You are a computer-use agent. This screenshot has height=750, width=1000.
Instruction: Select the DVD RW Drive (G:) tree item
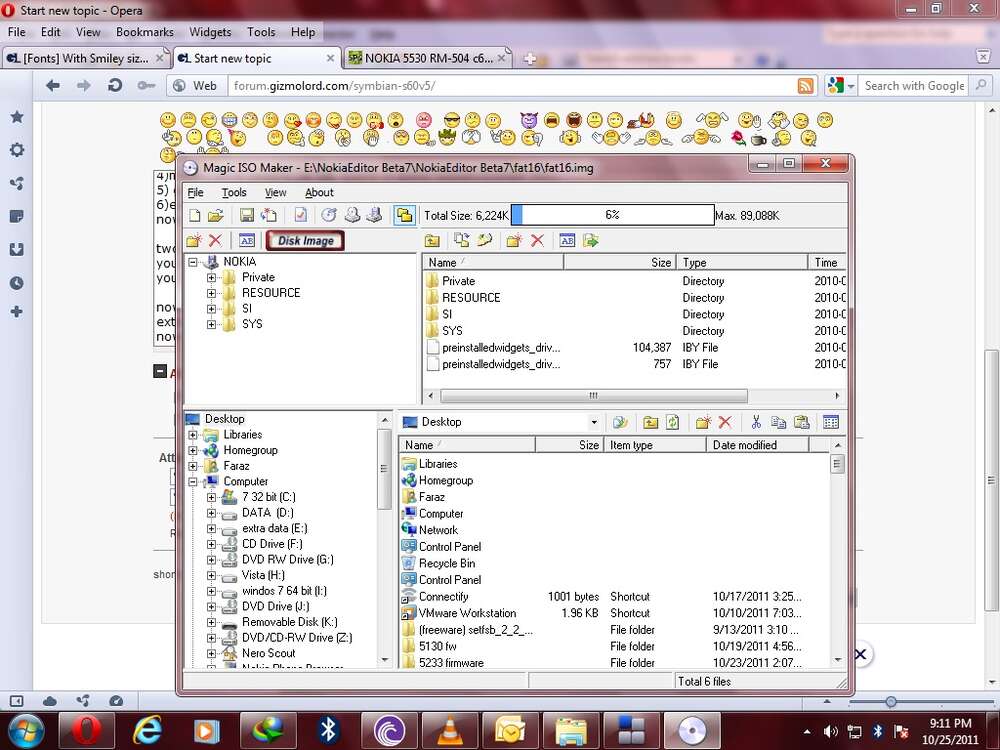click(288, 560)
